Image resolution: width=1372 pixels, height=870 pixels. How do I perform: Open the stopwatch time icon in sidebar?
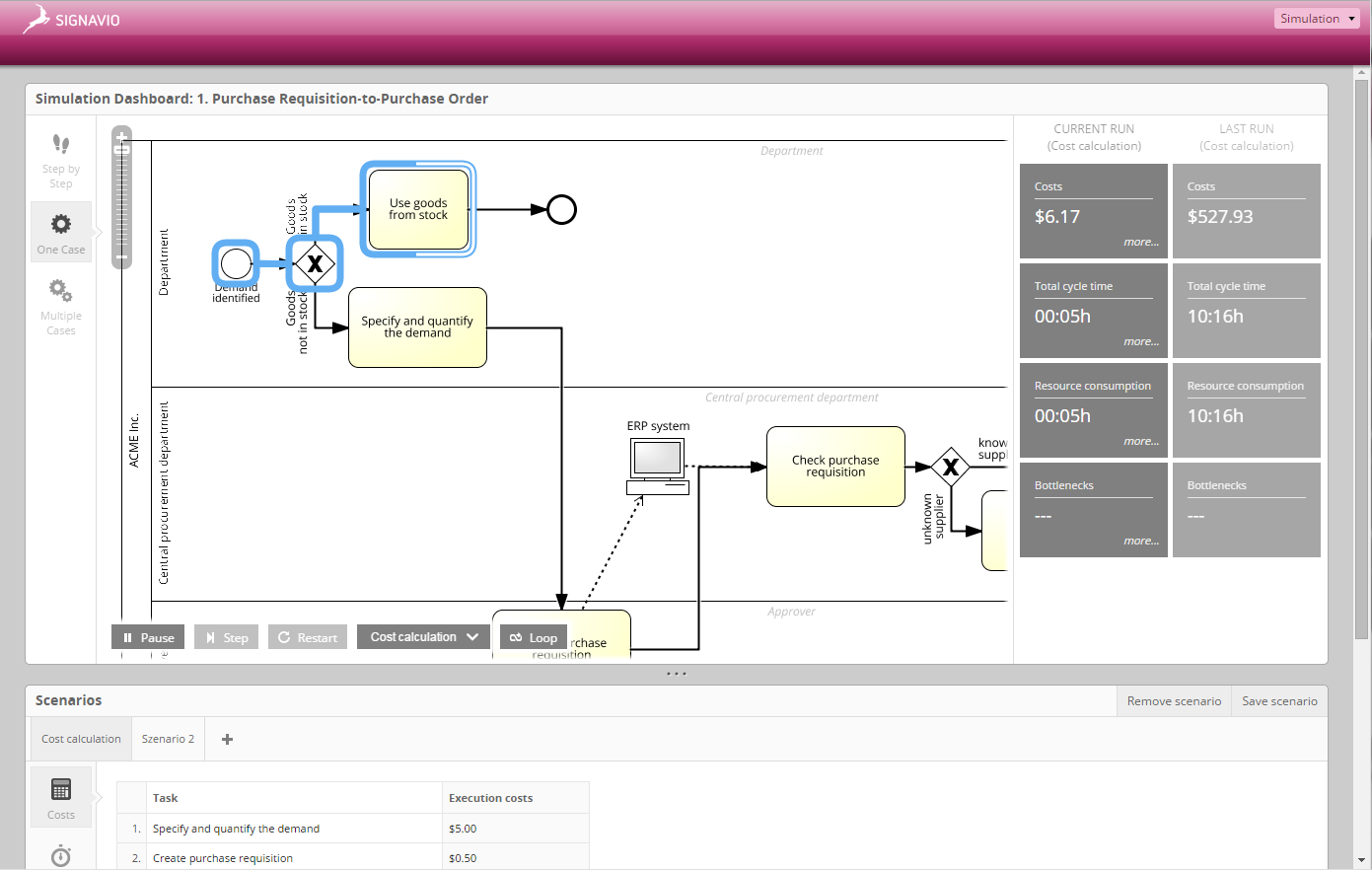pyautogui.click(x=61, y=854)
